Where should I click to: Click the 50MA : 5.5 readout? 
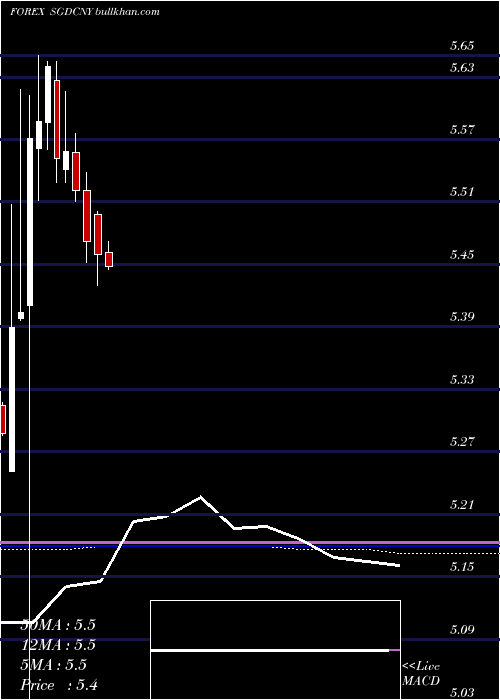point(58,625)
